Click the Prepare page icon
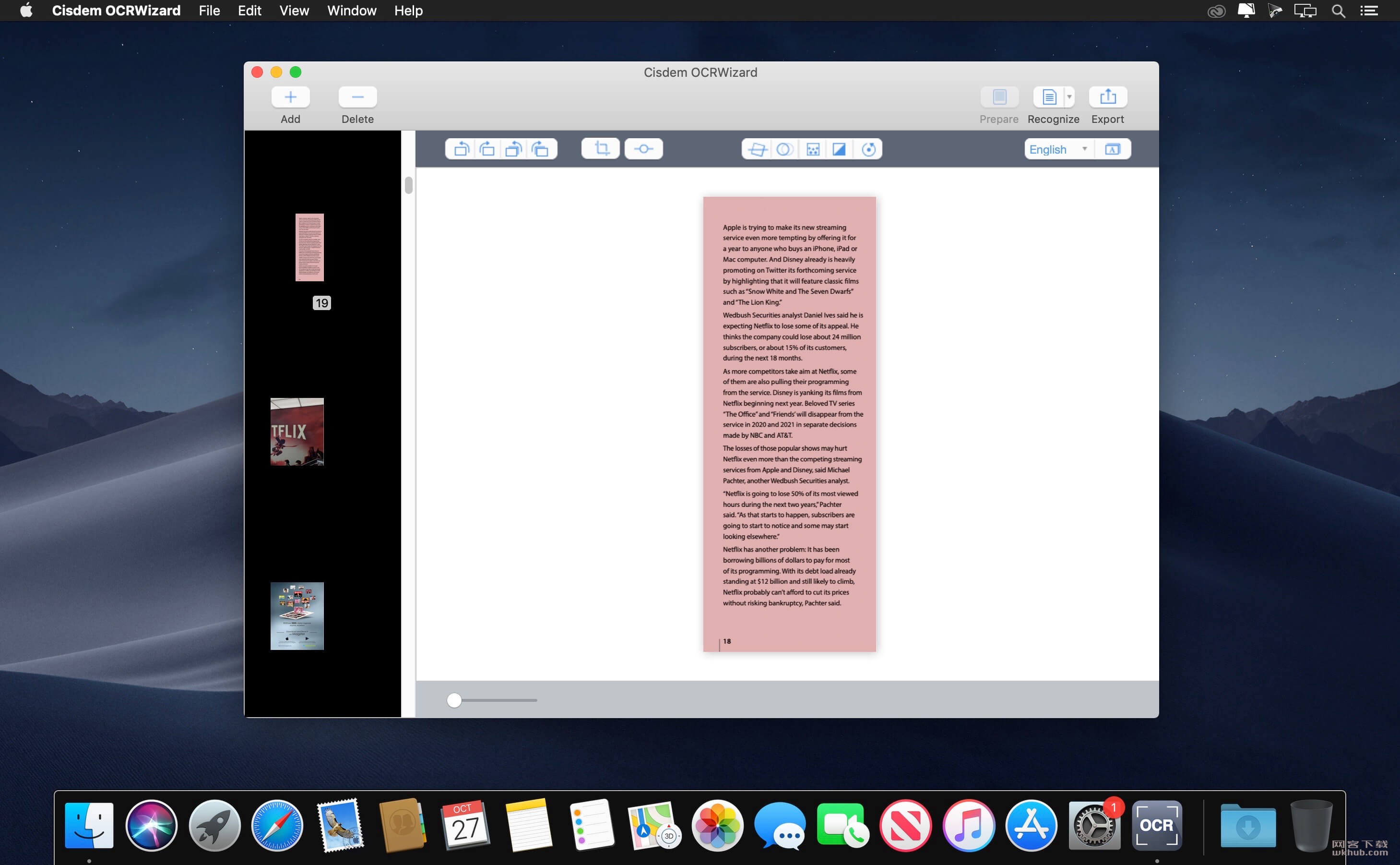This screenshot has height=865, width=1400. [x=999, y=96]
